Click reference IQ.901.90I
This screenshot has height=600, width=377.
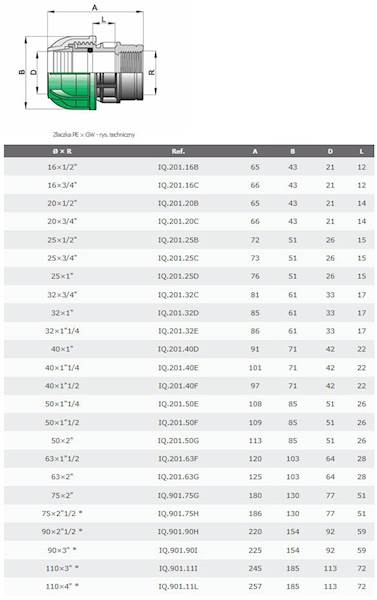tap(178, 550)
